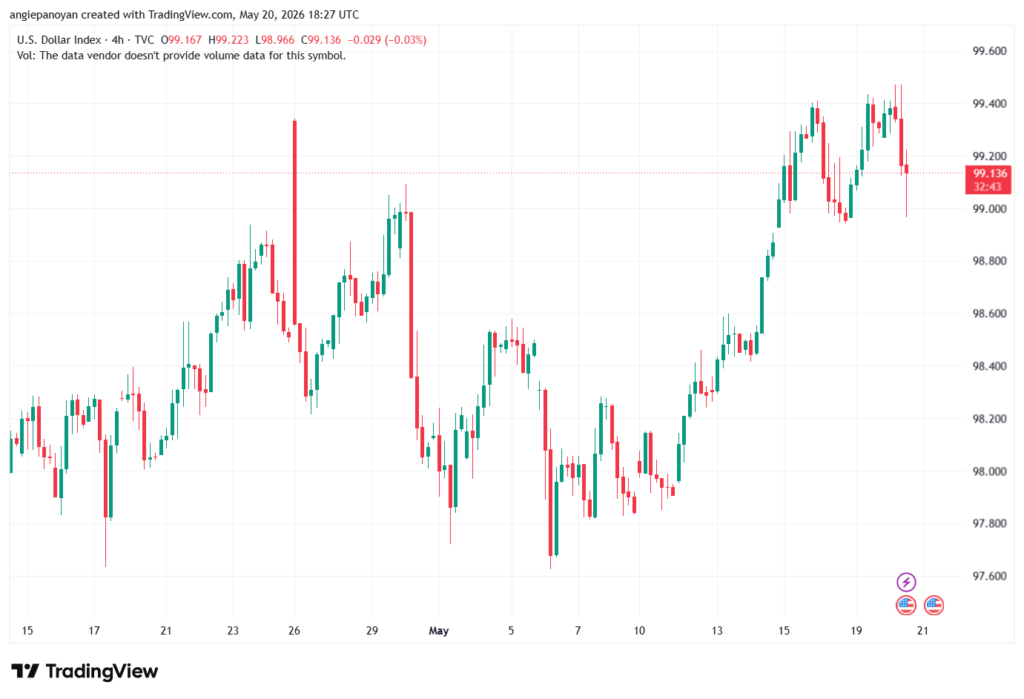Click the 99.400 price axis label
1024x699 pixels.
click(x=989, y=104)
